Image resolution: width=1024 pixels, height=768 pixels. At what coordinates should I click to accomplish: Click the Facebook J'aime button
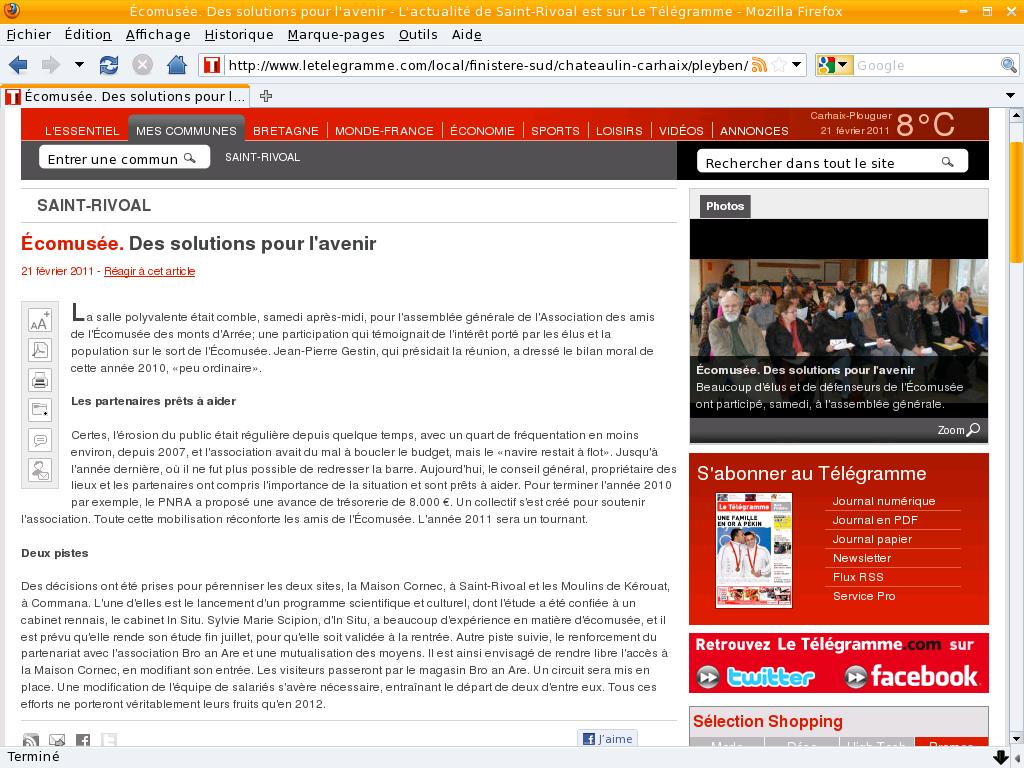[607, 739]
